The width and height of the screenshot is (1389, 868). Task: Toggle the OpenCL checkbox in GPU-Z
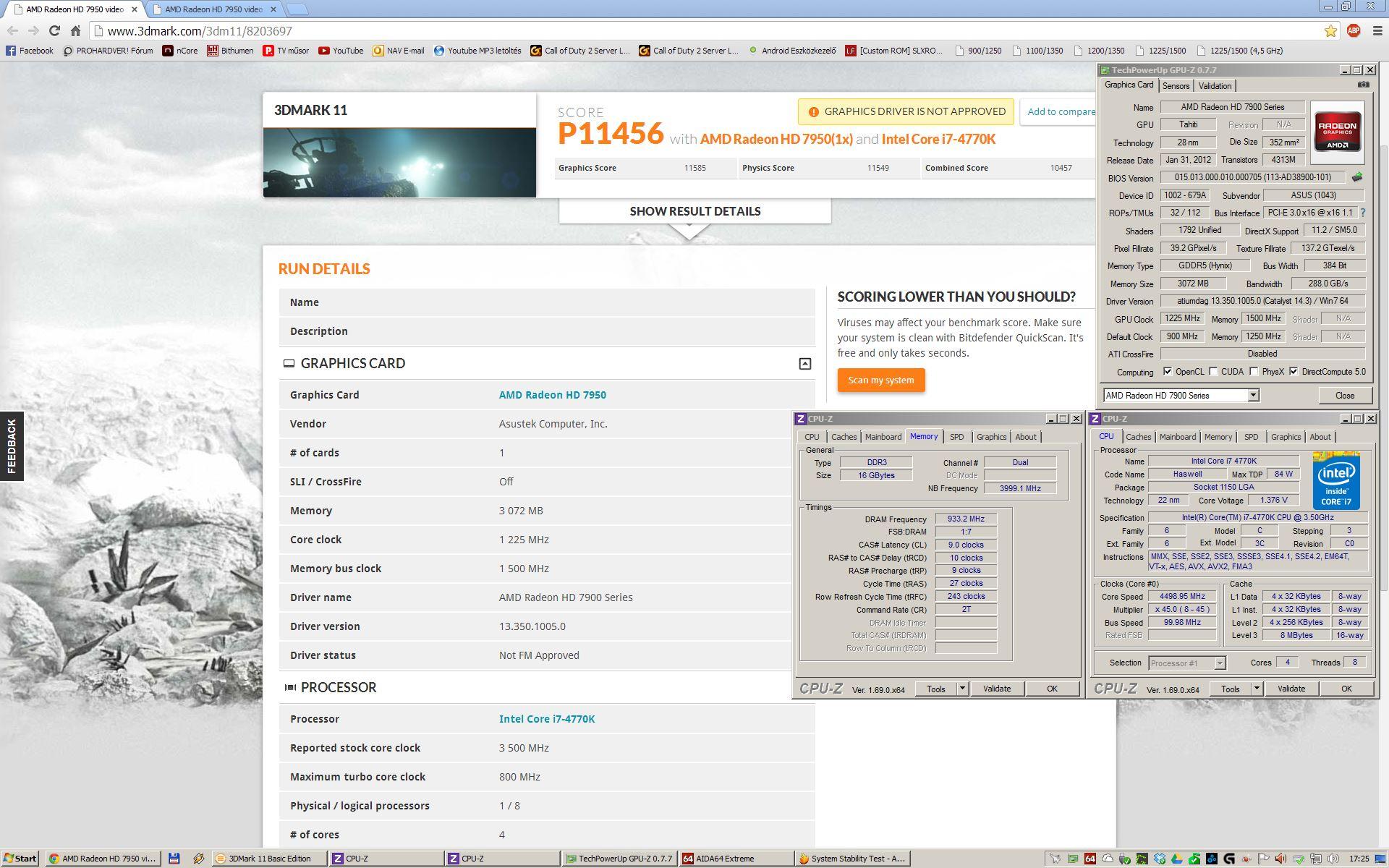pos(1167,372)
